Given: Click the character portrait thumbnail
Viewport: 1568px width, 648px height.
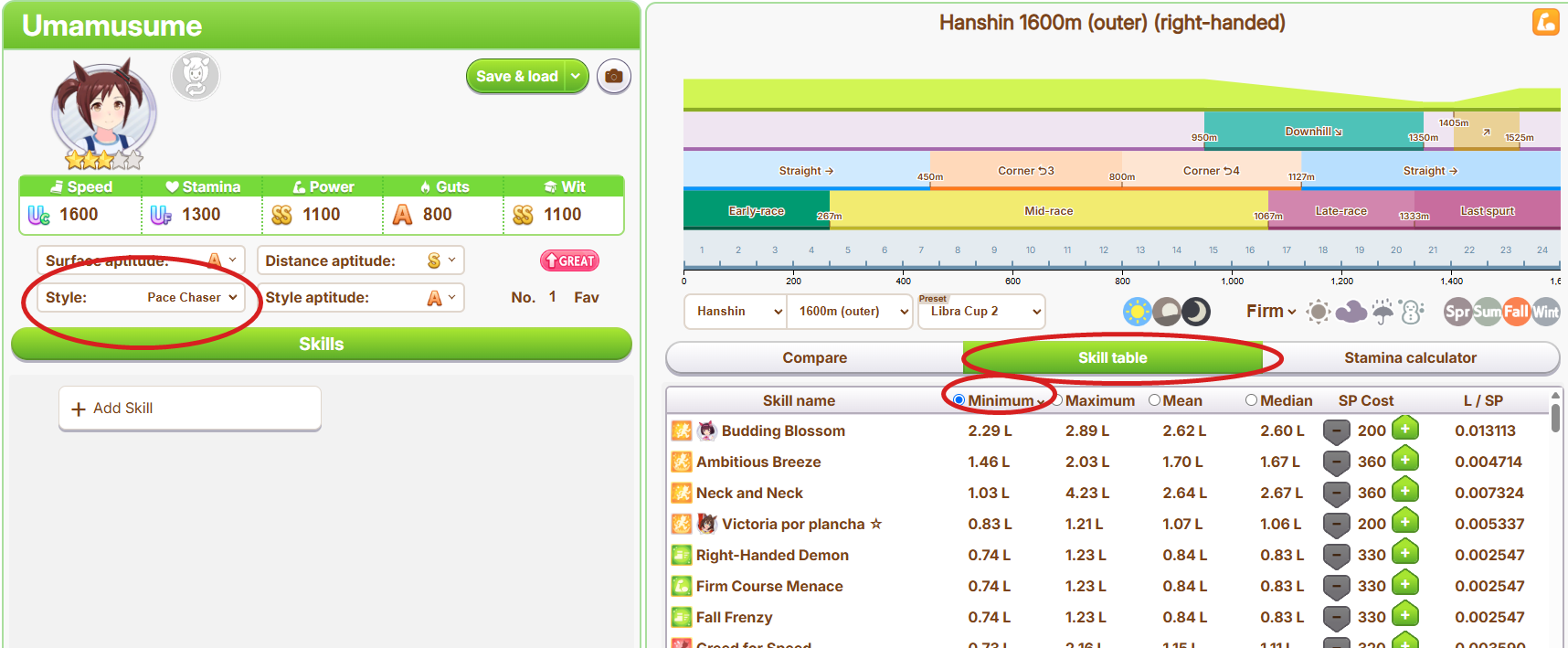Looking at the screenshot, I should coord(103,113).
